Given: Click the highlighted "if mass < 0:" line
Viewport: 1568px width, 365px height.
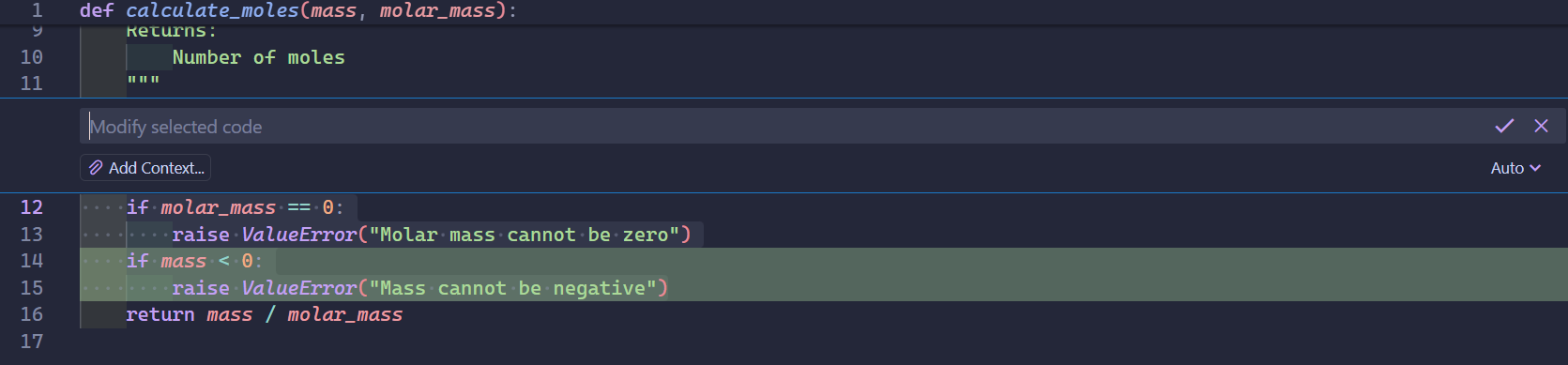Looking at the screenshot, I should point(194,261).
